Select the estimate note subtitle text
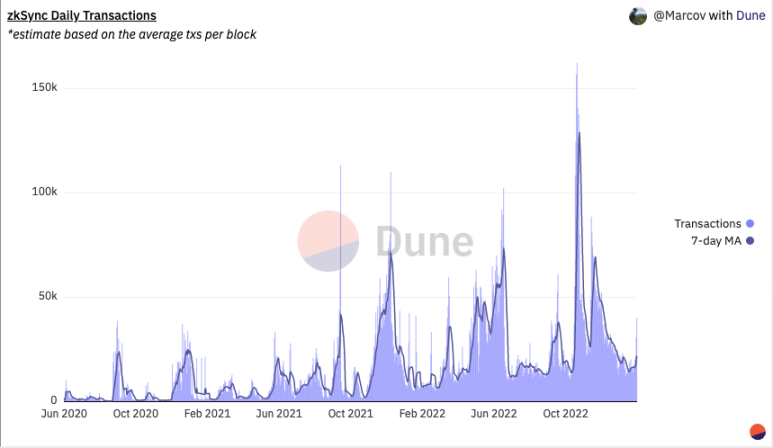 tap(132, 35)
